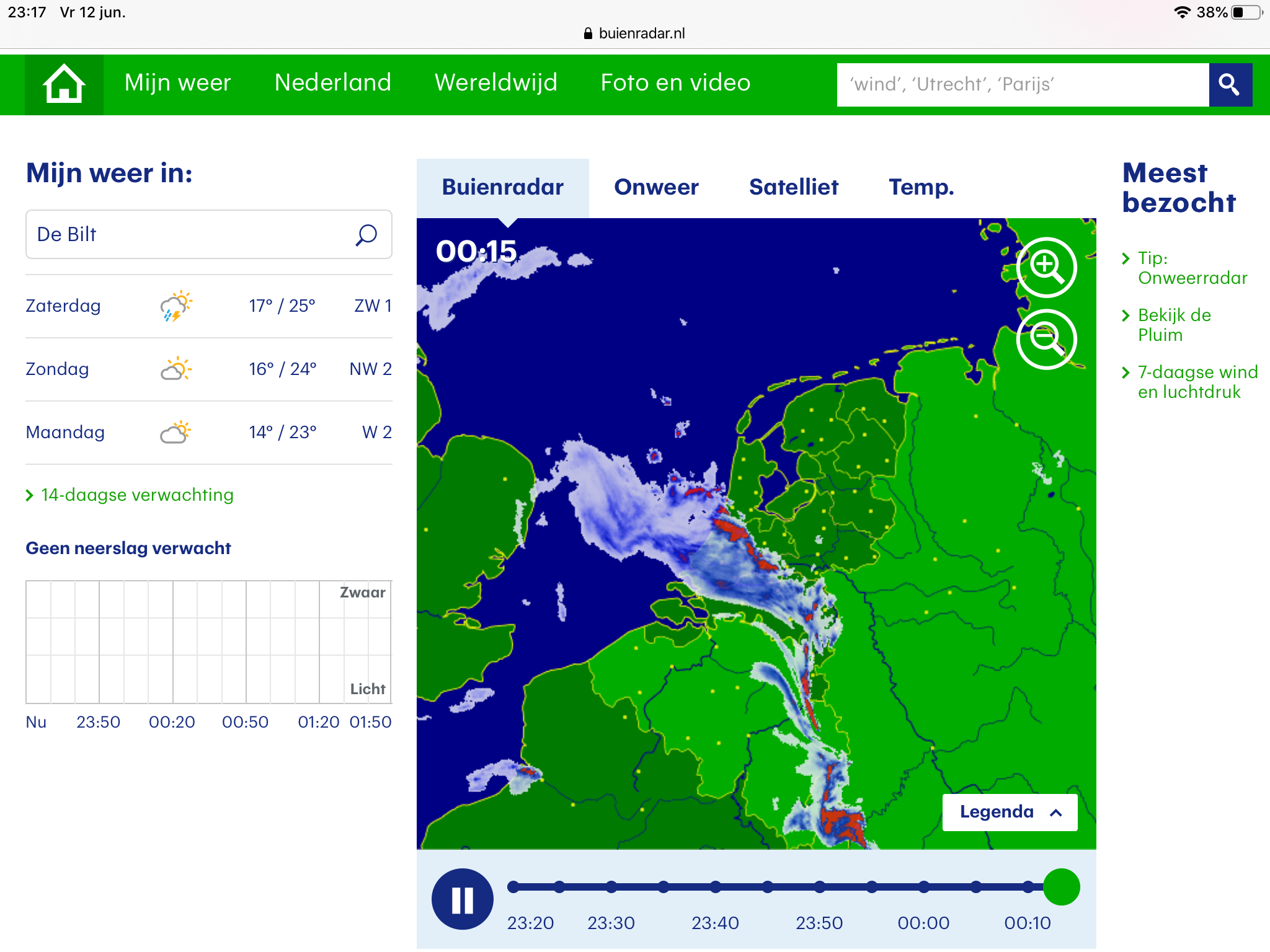Click the Mijn weer in: heading
The image size is (1270, 952).
(x=109, y=173)
